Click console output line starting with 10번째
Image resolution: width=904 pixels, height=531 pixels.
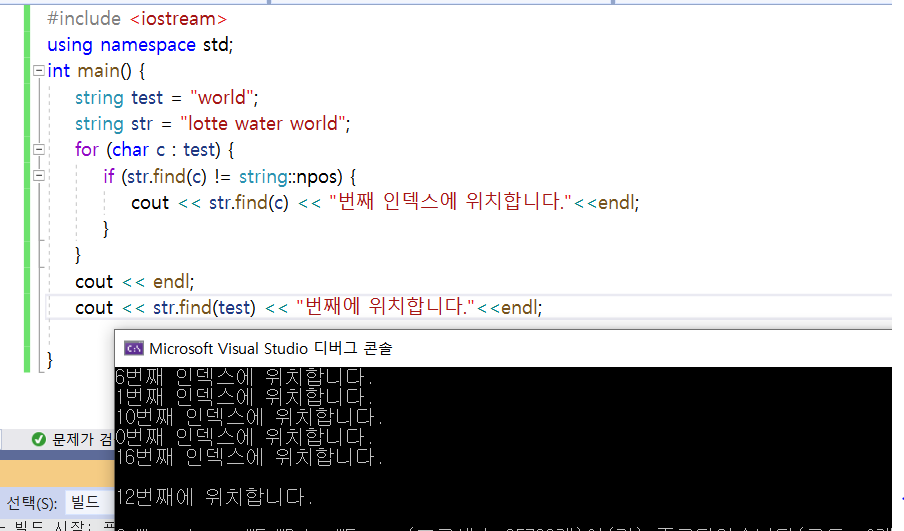pyautogui.click(x=249, y=417)
